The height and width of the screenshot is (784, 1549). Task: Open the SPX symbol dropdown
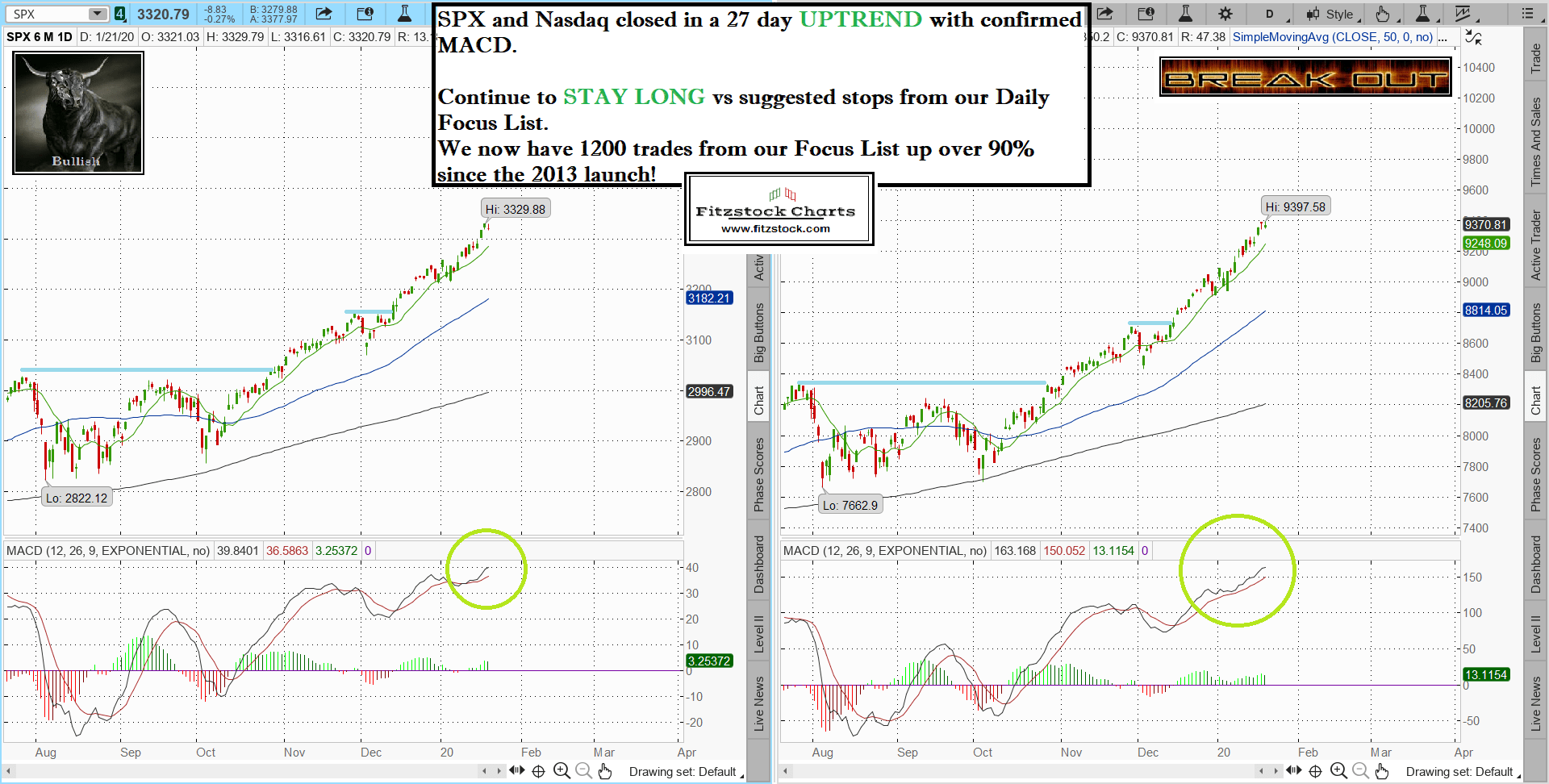pyautogui.click(x=98, y=14)
